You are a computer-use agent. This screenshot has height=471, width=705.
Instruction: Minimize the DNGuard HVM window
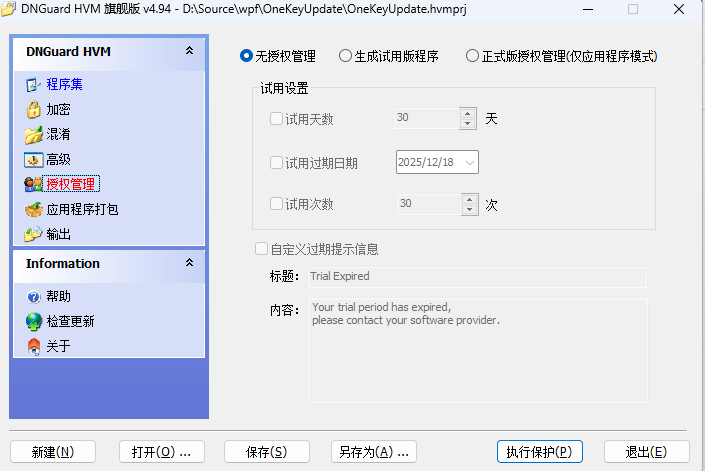(x=588, y=9)
